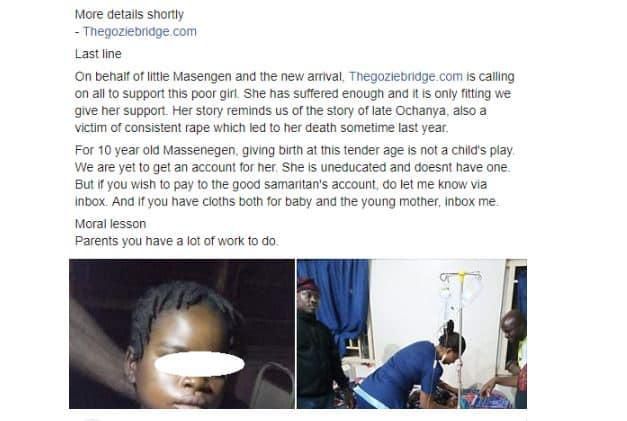Click the line about the good samaritan's account
627x421 pixels.
(x=281, y=185)
